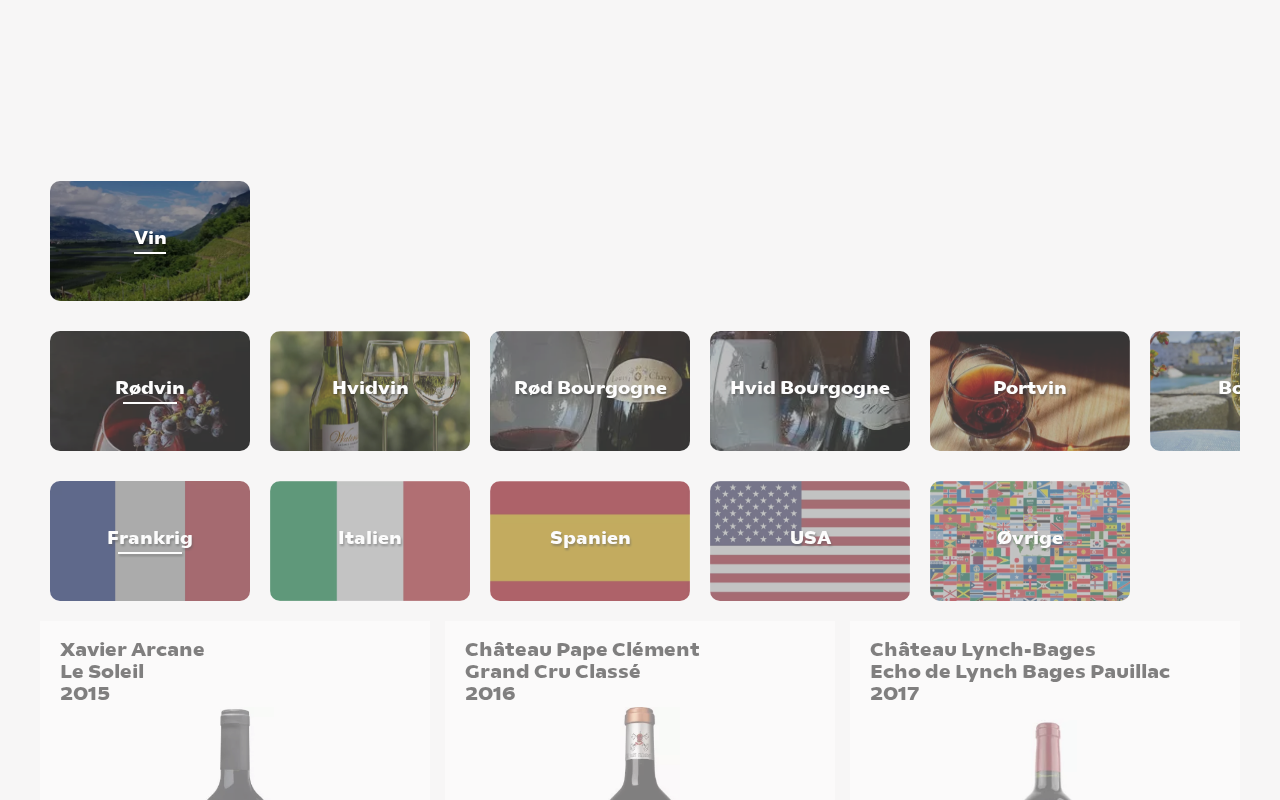The width and height of the screenshot is (1280, 800).
Task: Open the Rød Bourgogne tile
Action: coord(590,391)
